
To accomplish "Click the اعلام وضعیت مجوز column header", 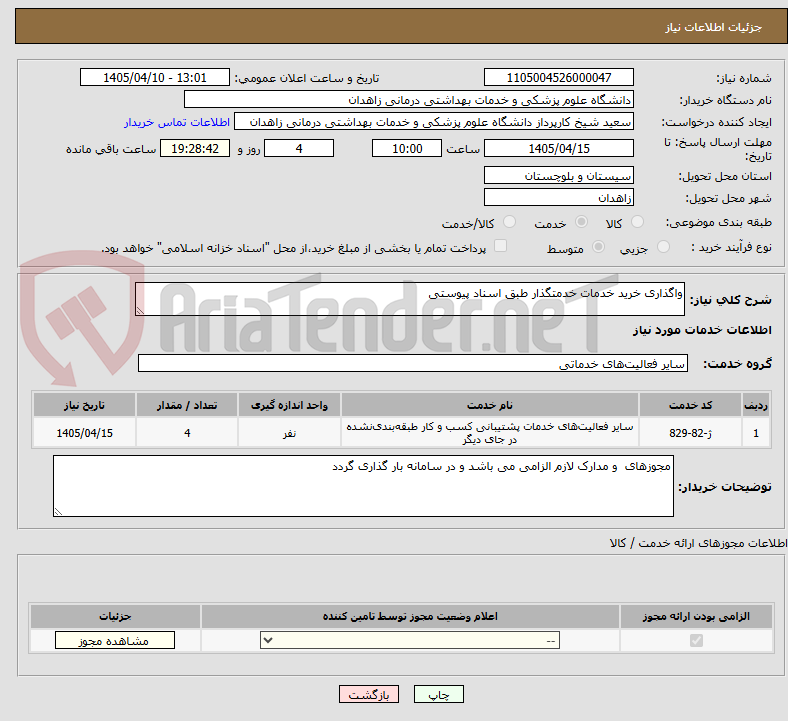I will 410,616.
